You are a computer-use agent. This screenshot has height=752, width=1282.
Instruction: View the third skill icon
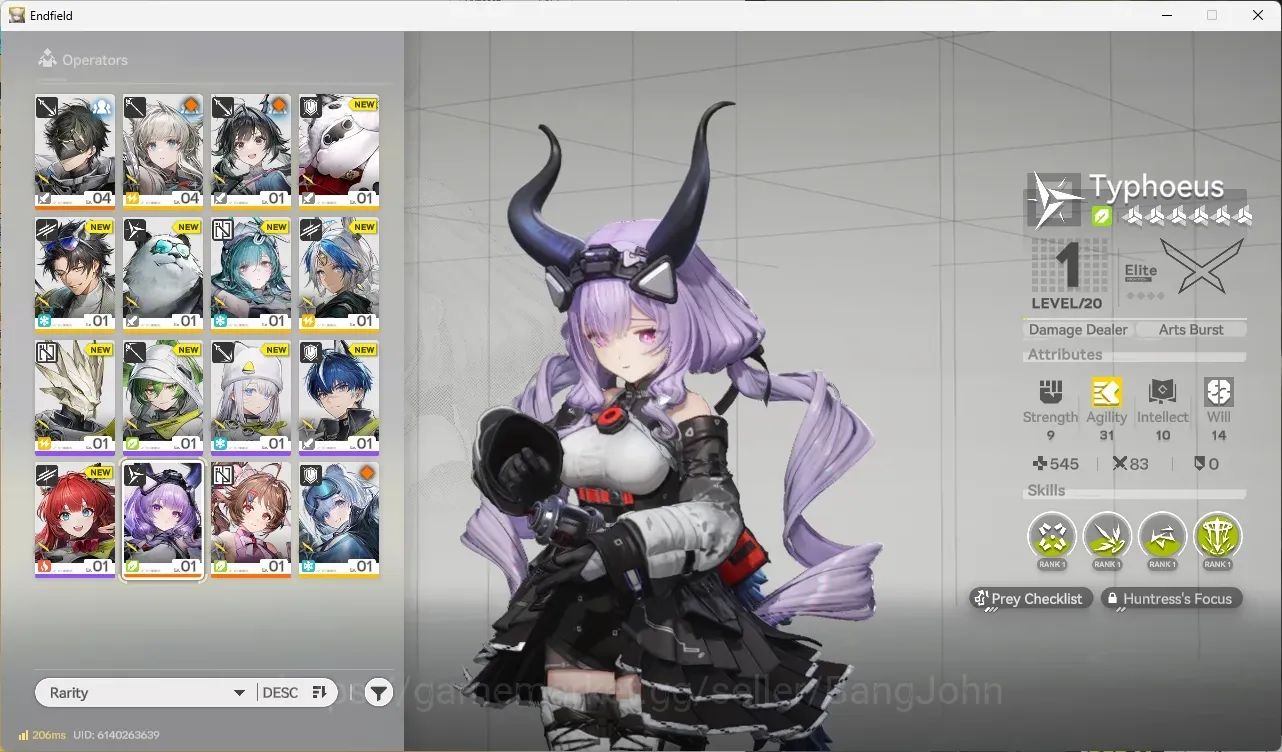(1162, 537)
